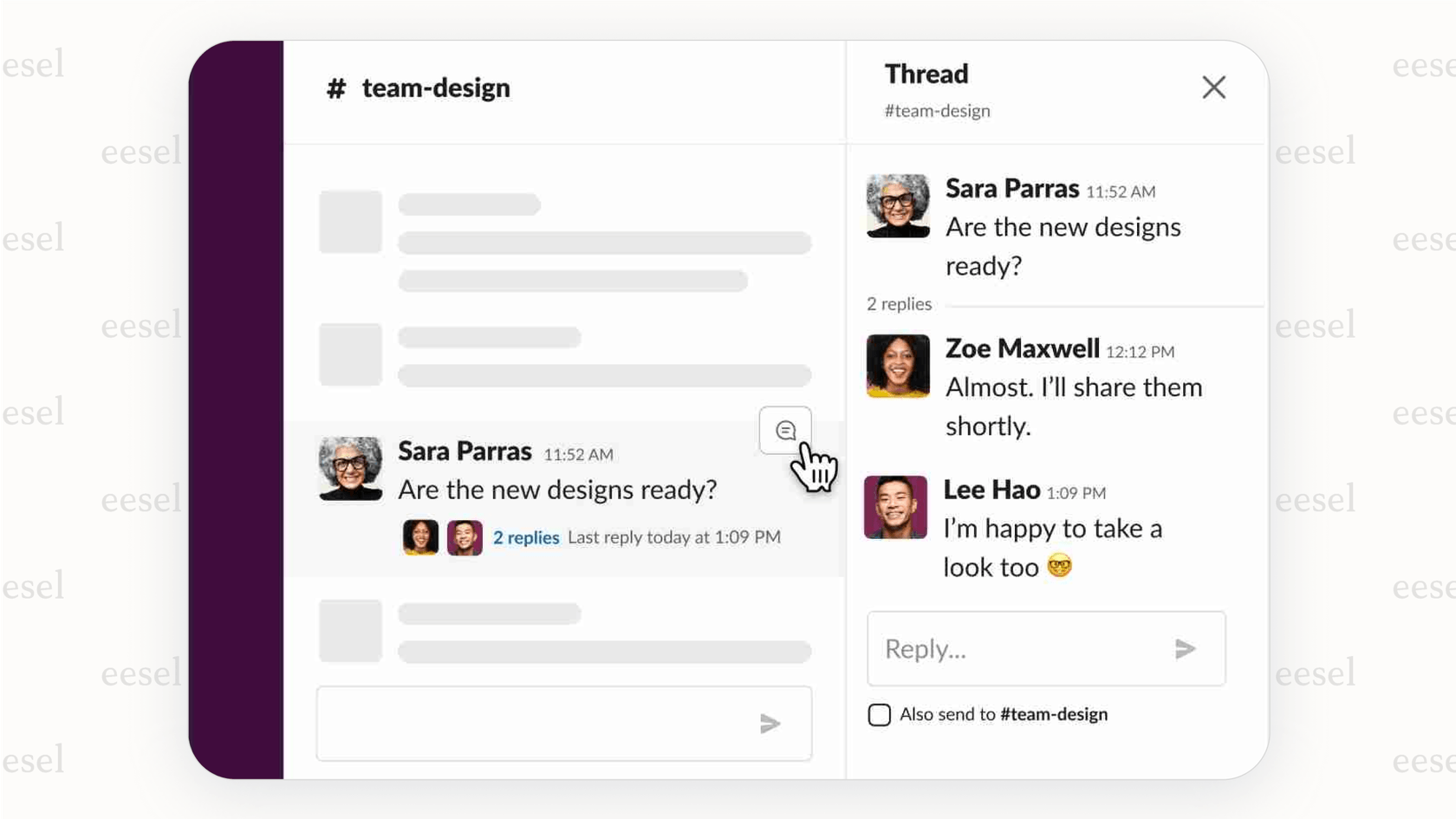The width and height of the screenshot is (1456, 819).
Task: Click Zoe's small avatar in the replies preview
Action: pyautogui.click(x=419, y=537)
